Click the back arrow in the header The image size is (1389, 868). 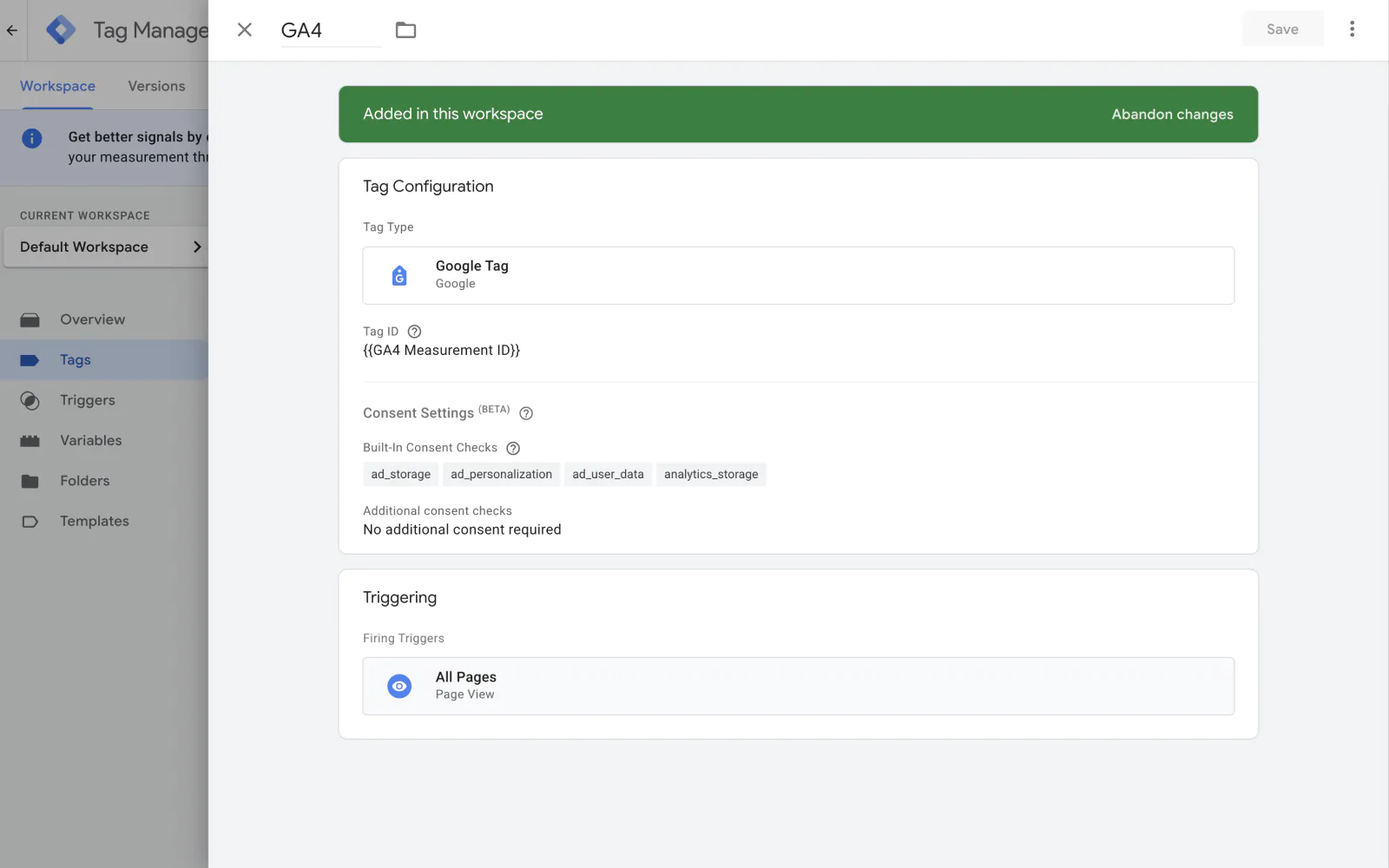pyautogui.click(x=12, y=30)
